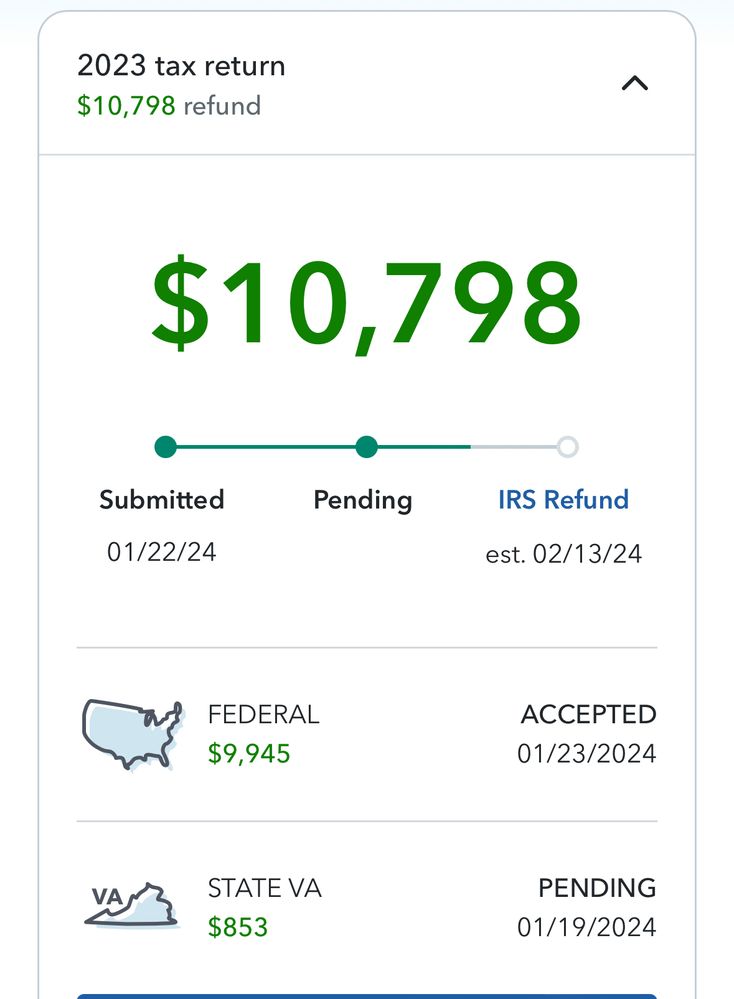734x999 pixels.
Task: Open the IRS Refund link
Action: (x=563, y=500)
